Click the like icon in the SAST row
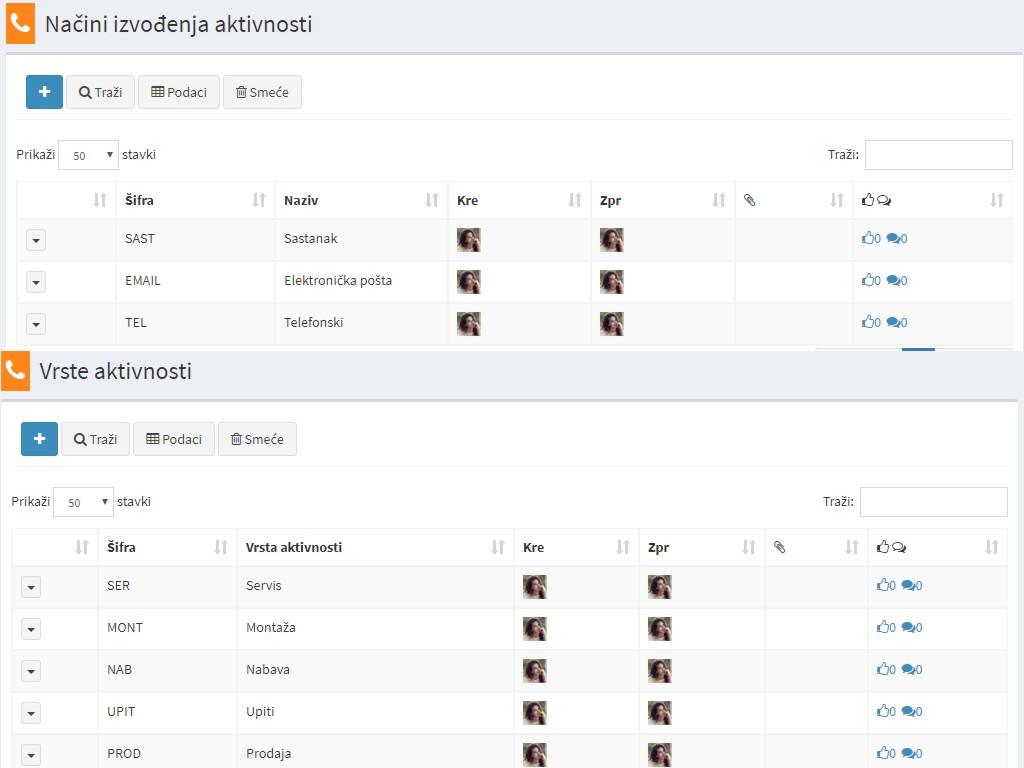The width and height of the screenshot is (1024, 768). click(x=868, y=239)
